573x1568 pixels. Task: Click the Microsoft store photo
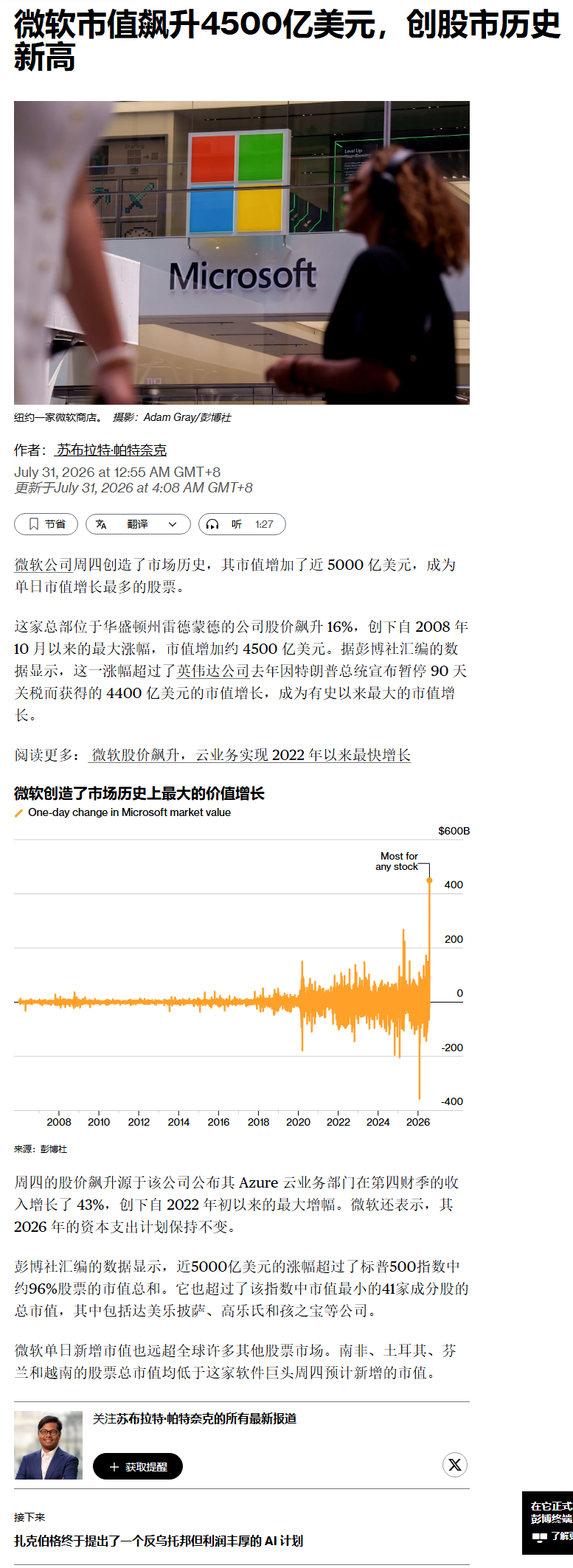(242, 253)
